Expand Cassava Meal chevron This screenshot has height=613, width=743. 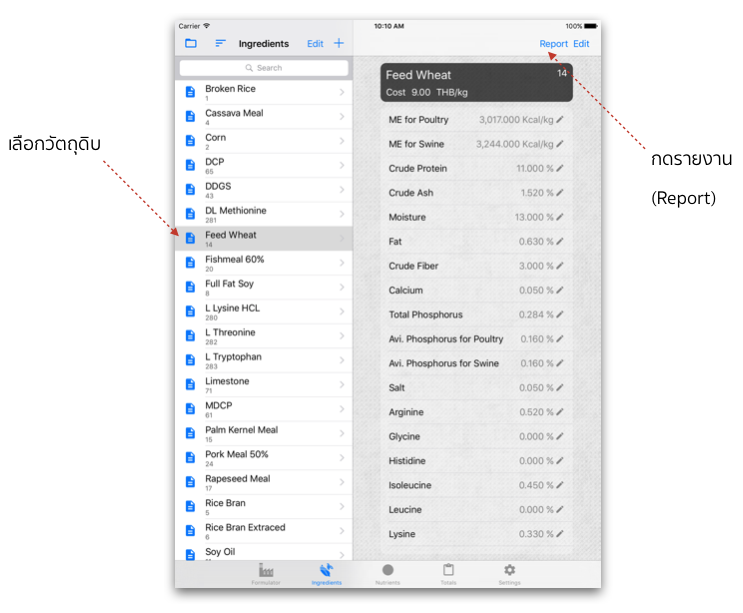pos(342,117)
